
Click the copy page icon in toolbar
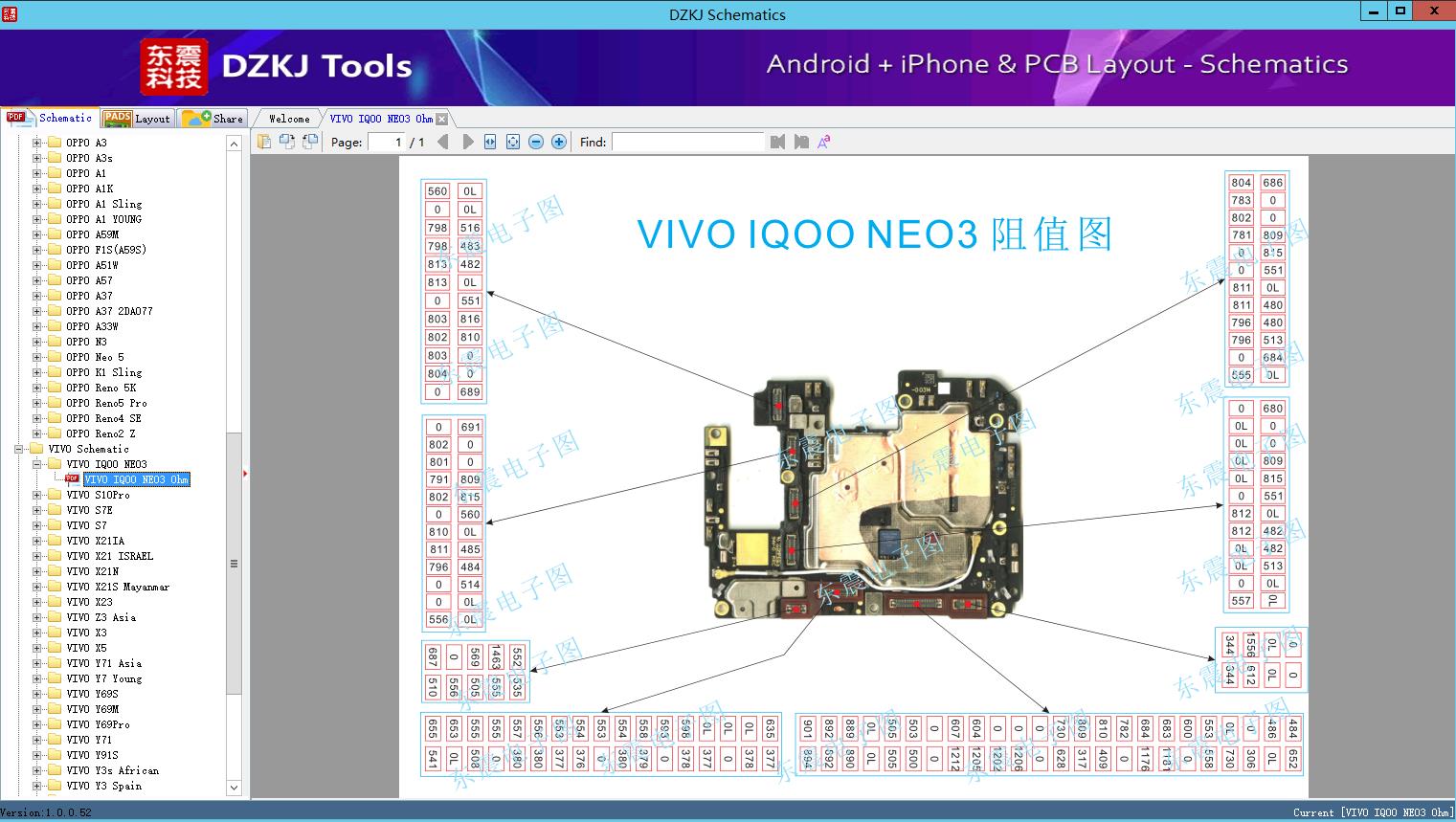click(x=264, y=142)
